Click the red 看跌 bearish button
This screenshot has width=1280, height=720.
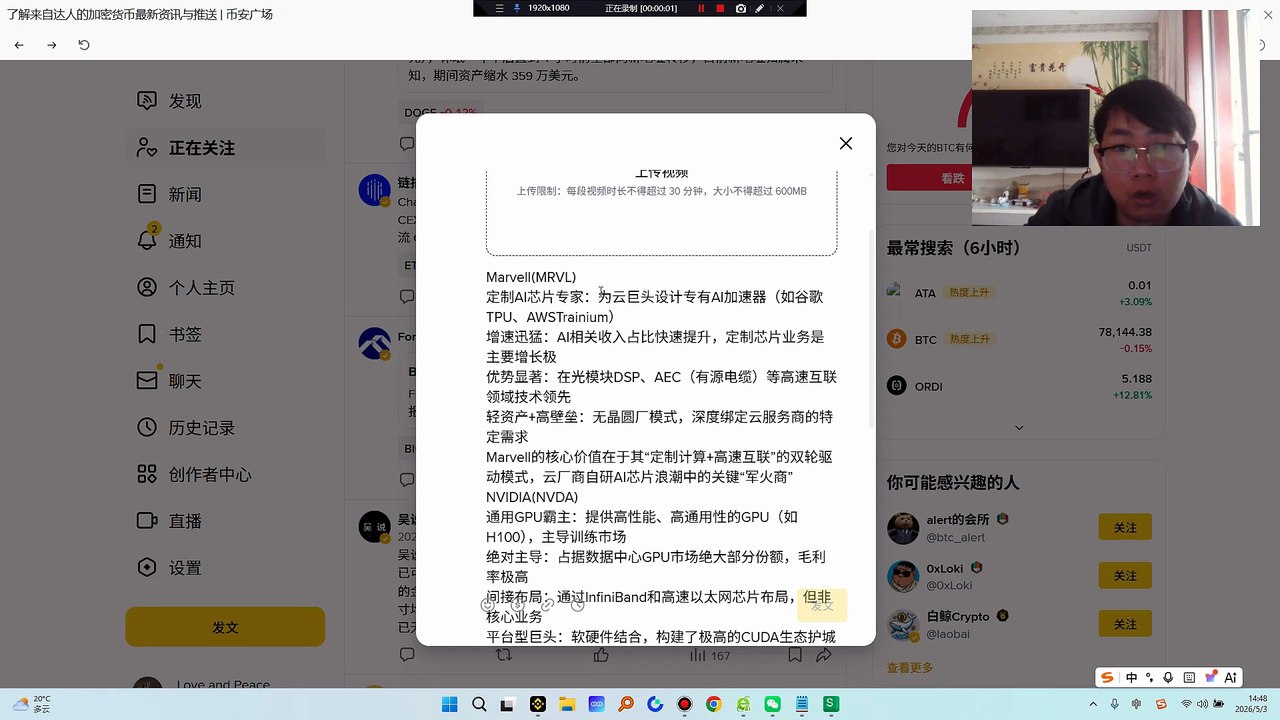(x=952, y=178)
